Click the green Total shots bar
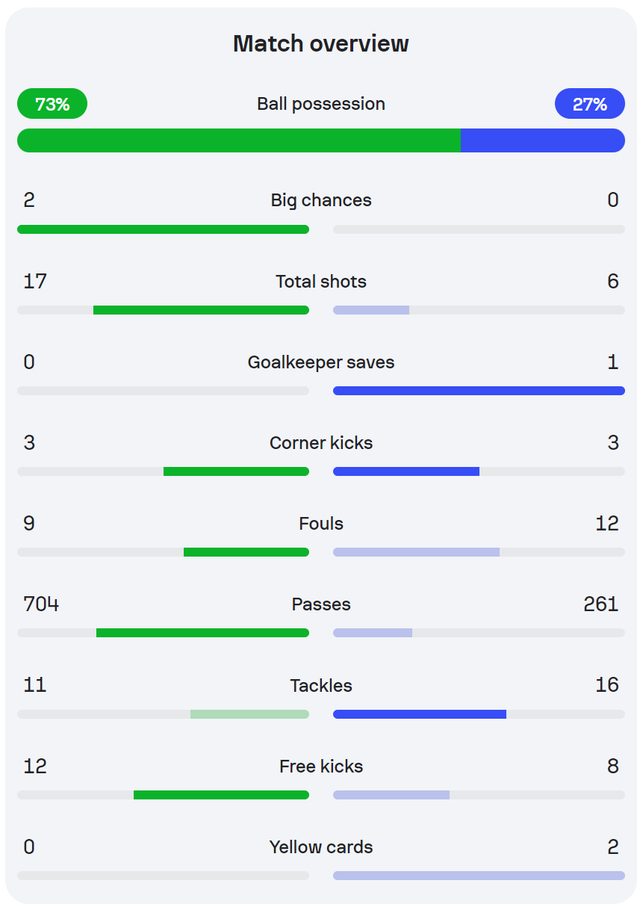Image resolution: width=640 pixels, height=907 pixels. (x=201, y=310)
